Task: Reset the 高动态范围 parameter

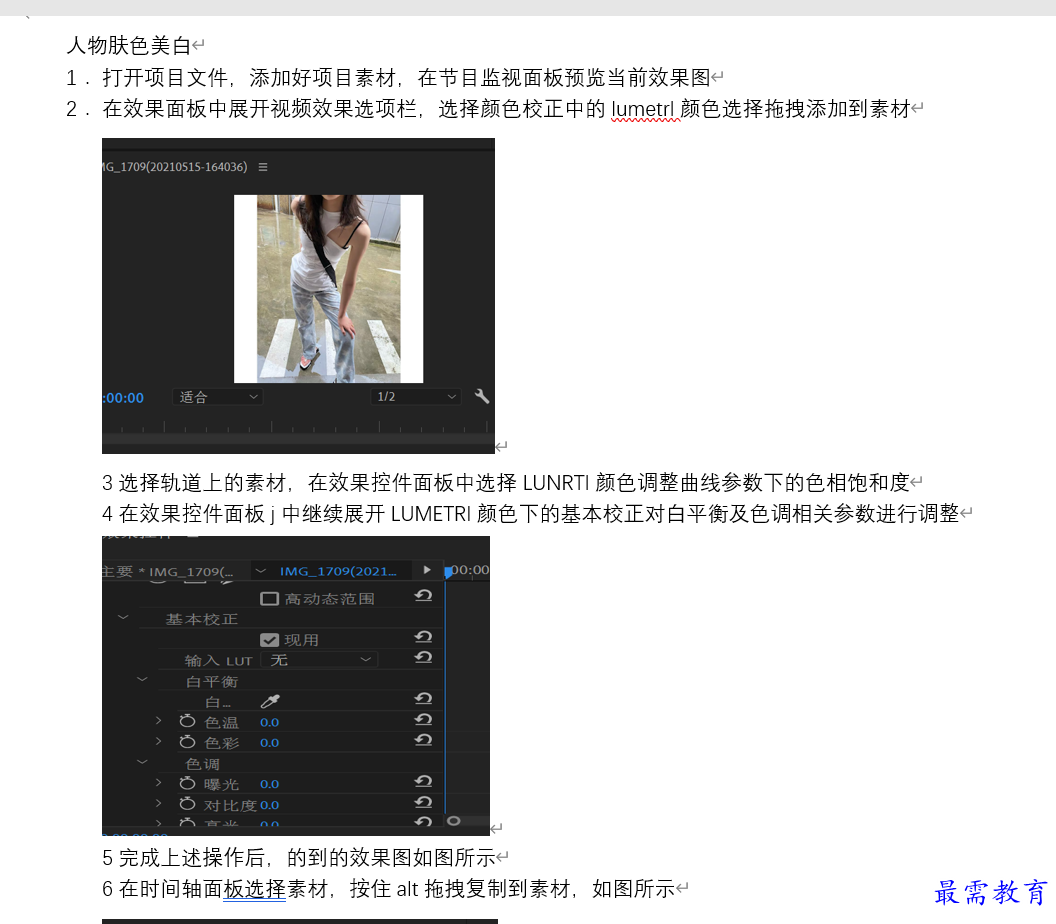Action: [423, 596]
